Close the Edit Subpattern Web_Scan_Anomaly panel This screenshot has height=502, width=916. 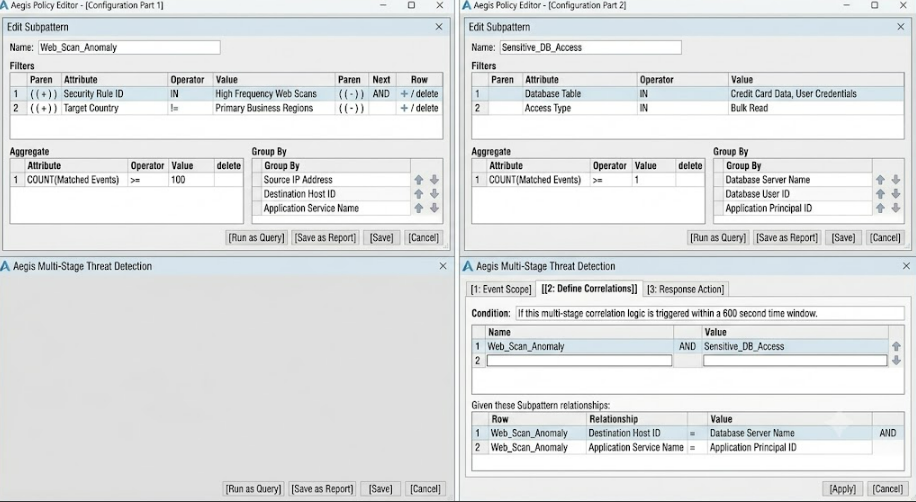click(x=439, y=27)
